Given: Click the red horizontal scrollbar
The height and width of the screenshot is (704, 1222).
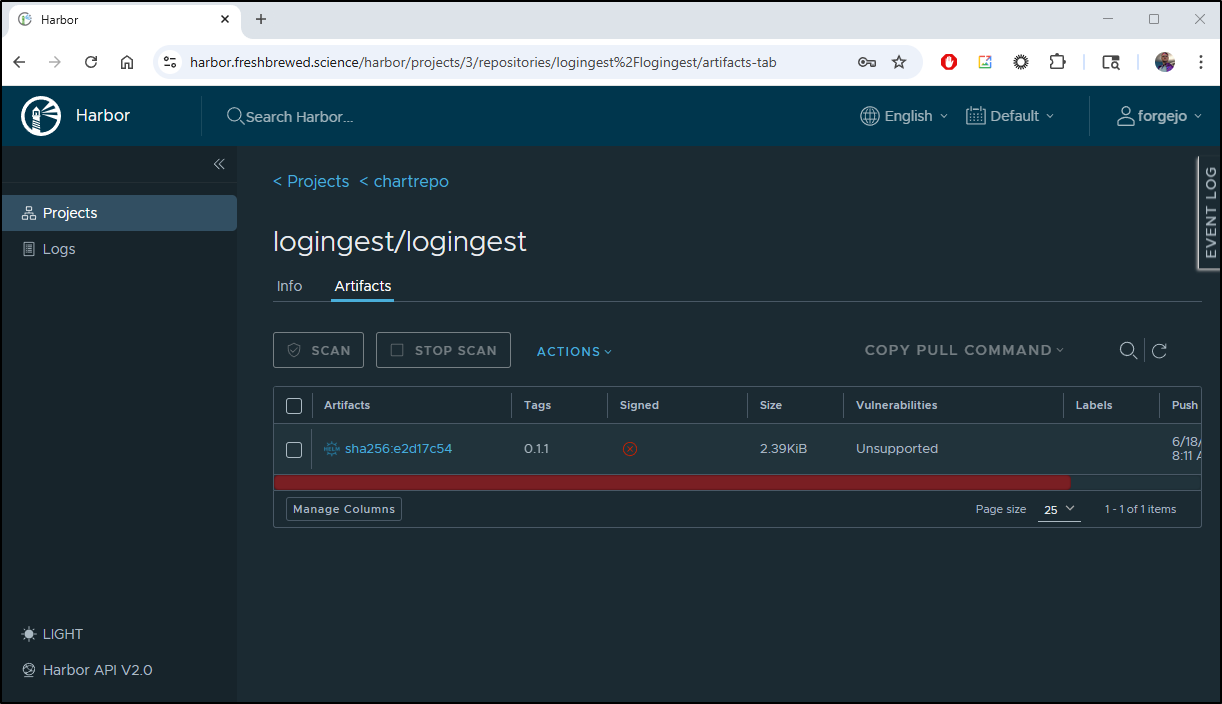Looking at the screenshot, I should [x=672, y=483].
